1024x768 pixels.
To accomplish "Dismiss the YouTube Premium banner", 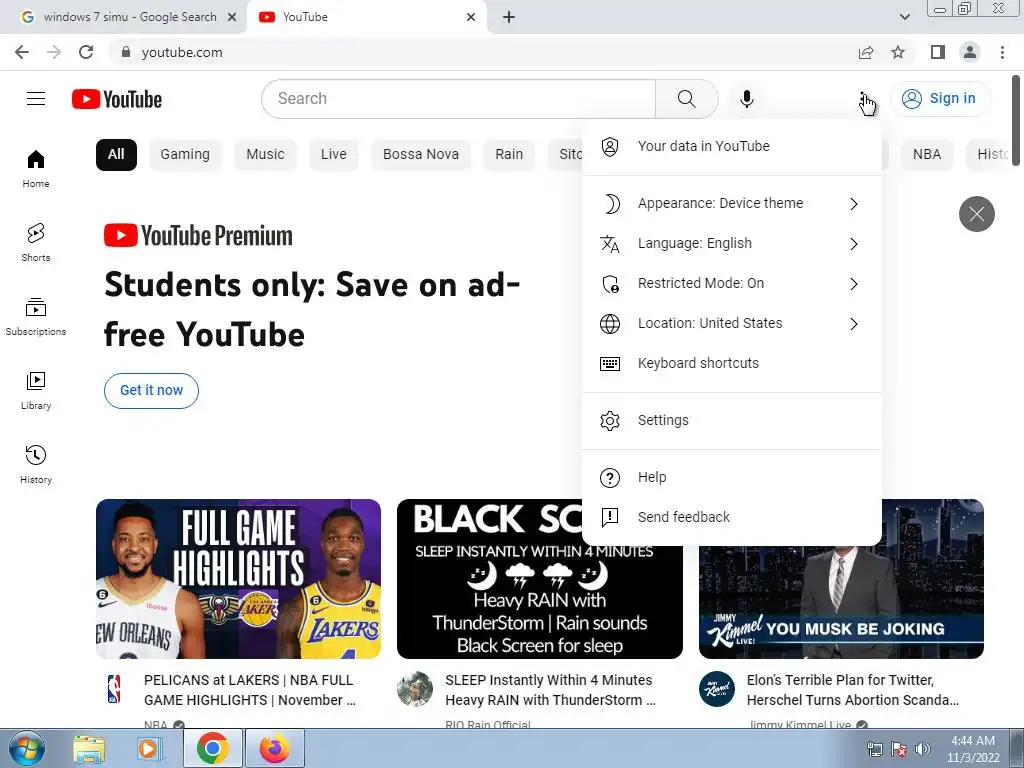I will click(976, 214).
